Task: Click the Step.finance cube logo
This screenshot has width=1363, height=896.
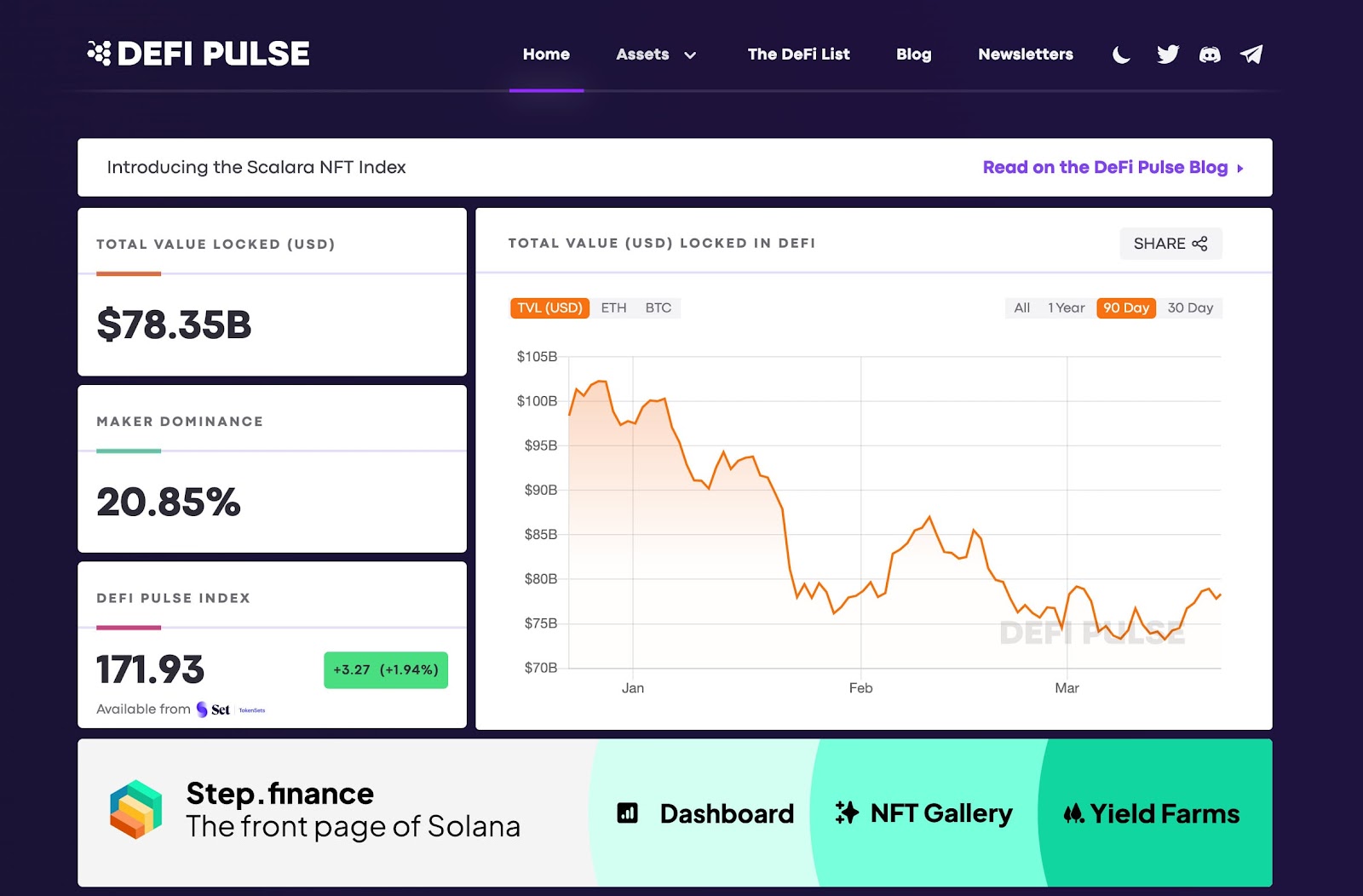Action: [135, 810]
